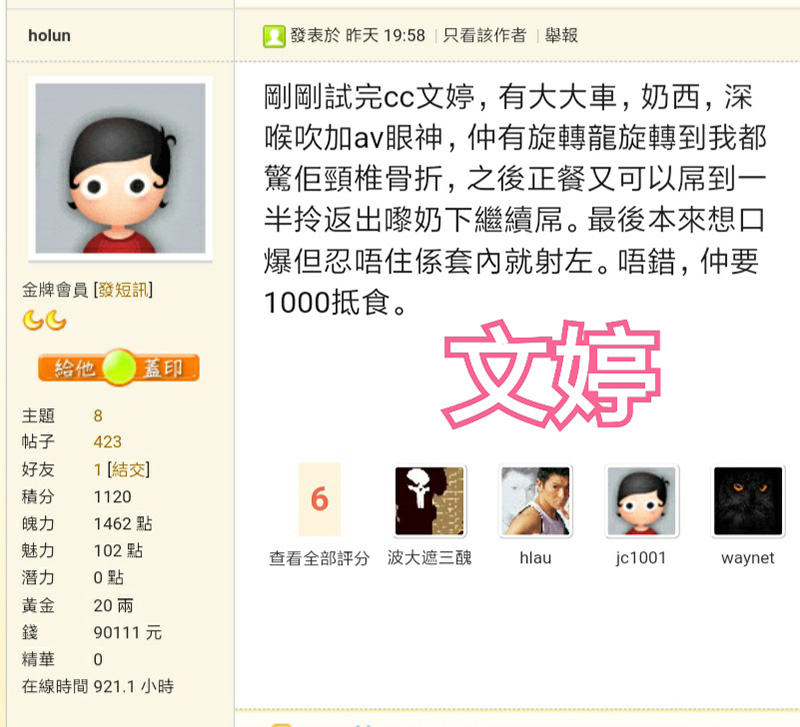Click the 給他蓋印 stamp button
This screenshot has height=727, width=800.
coord(118,367)
